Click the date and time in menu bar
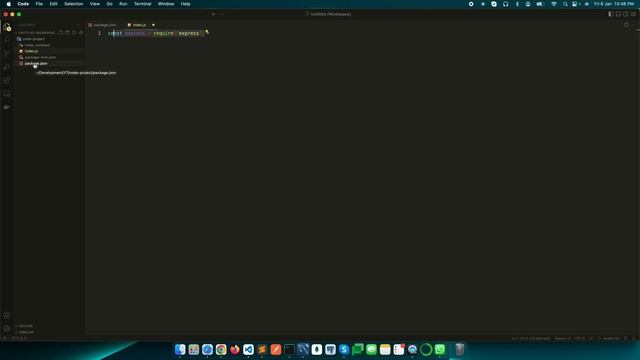Screen dimensions: 640x360 [x=614, y=4]
